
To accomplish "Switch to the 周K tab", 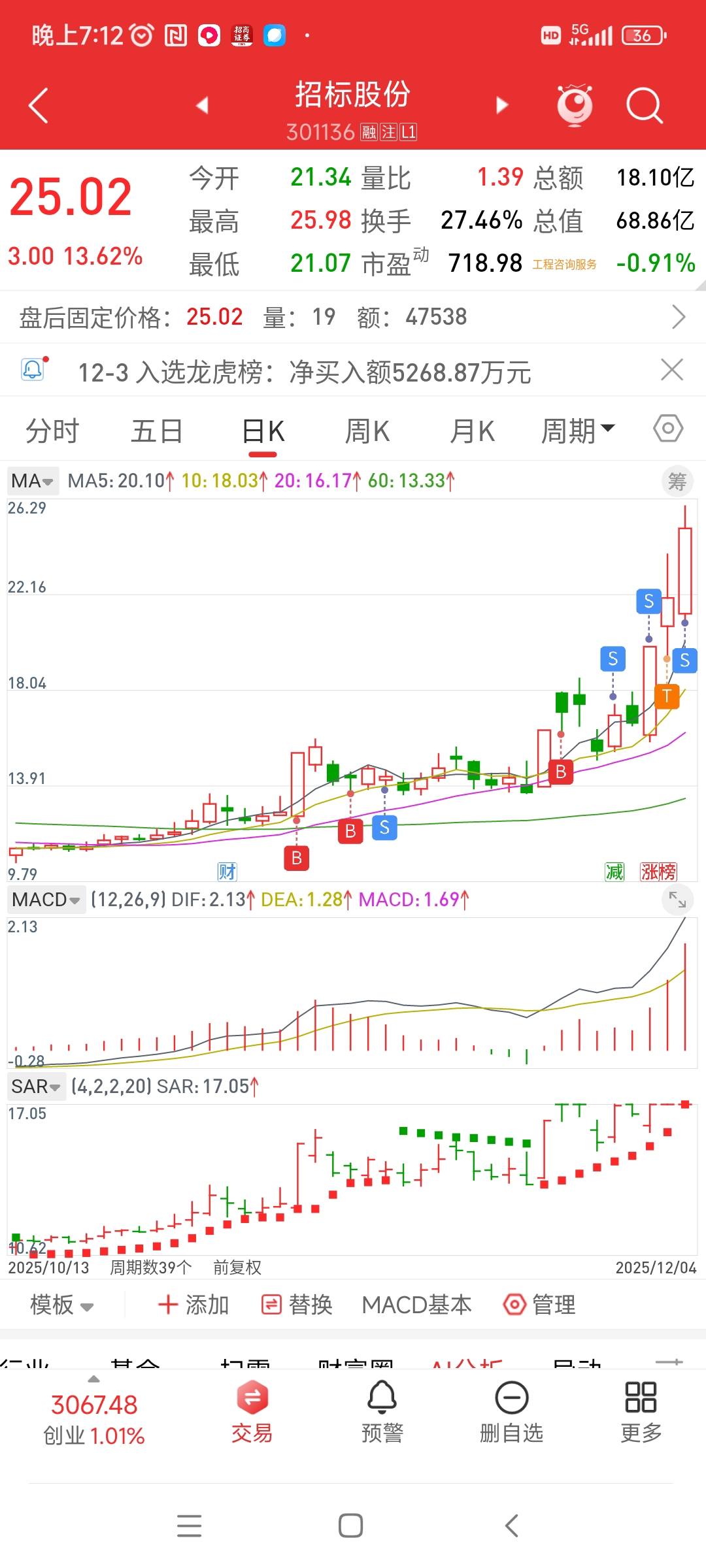I will [x=367, y=431].
